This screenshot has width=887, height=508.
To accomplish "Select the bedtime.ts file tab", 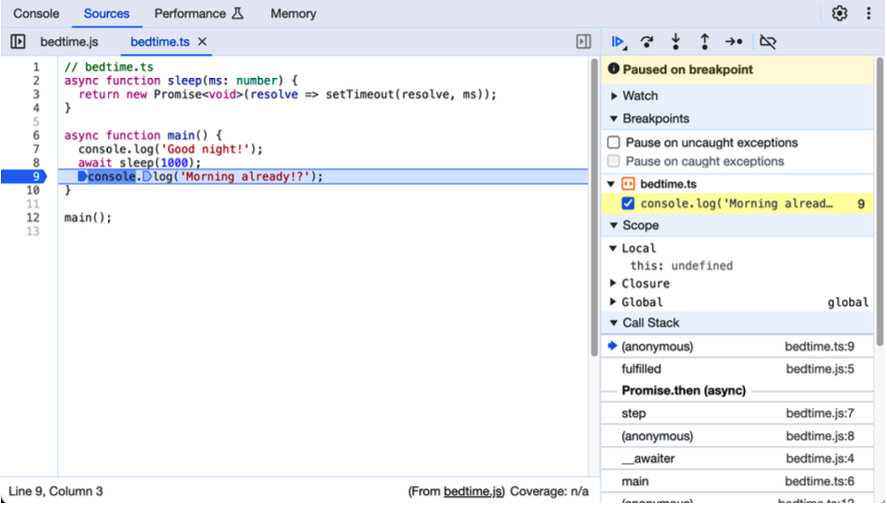I will click(160, 42).
